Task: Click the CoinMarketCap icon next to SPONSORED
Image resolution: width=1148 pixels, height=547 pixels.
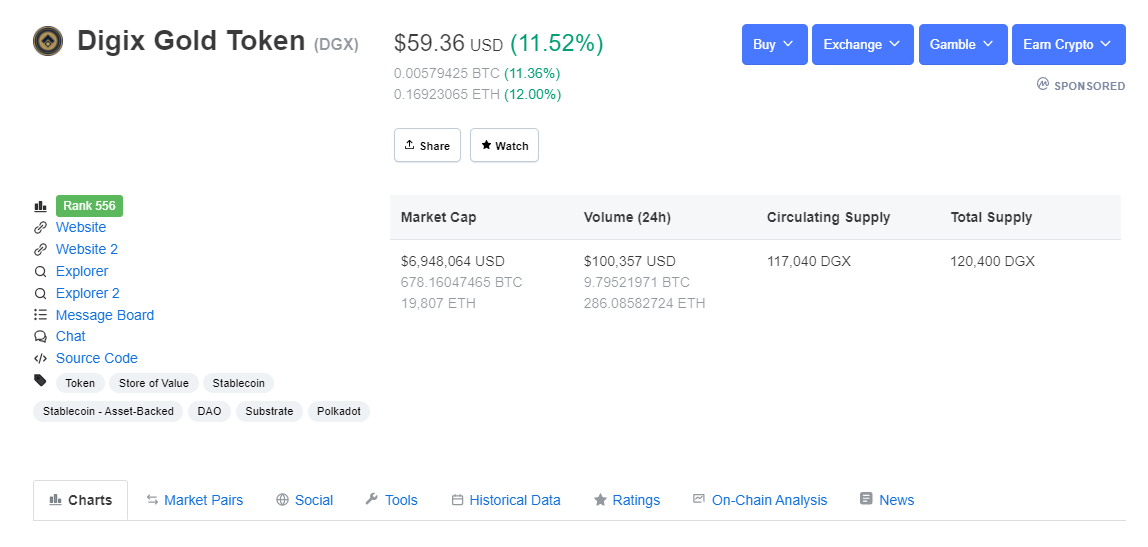Action: 1043,84
